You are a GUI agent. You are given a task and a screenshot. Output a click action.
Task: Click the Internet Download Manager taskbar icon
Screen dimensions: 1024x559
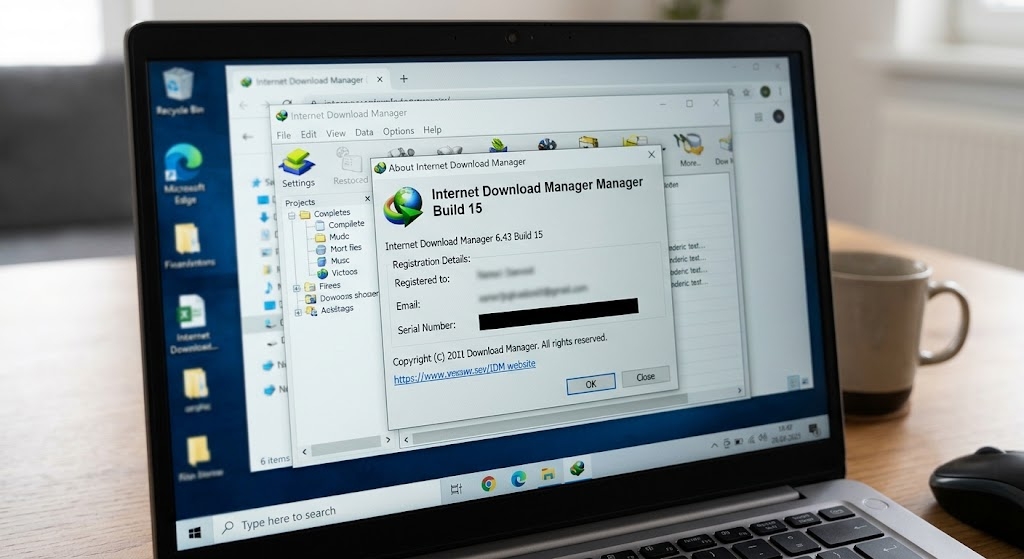pyautogui.click(x=577, y=468)
